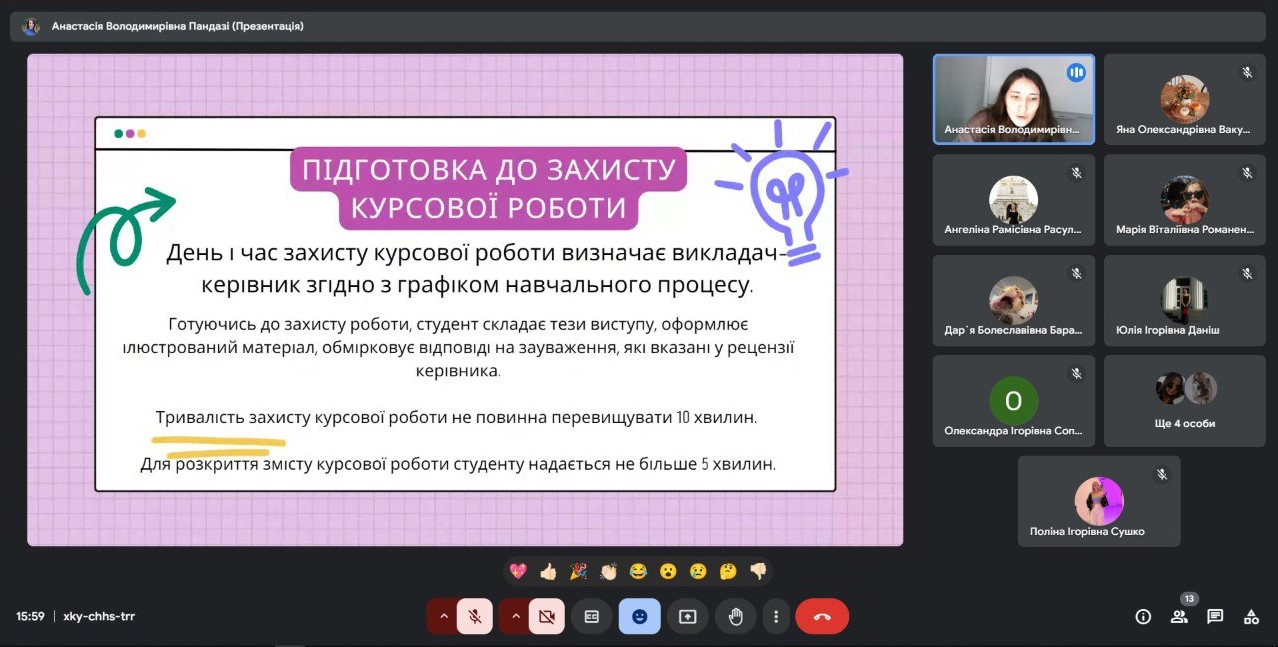Select Поліна Ігорівна Сушко's video tile
The width and height of the screenshot is (1278, 647).
pos(1099,501)
